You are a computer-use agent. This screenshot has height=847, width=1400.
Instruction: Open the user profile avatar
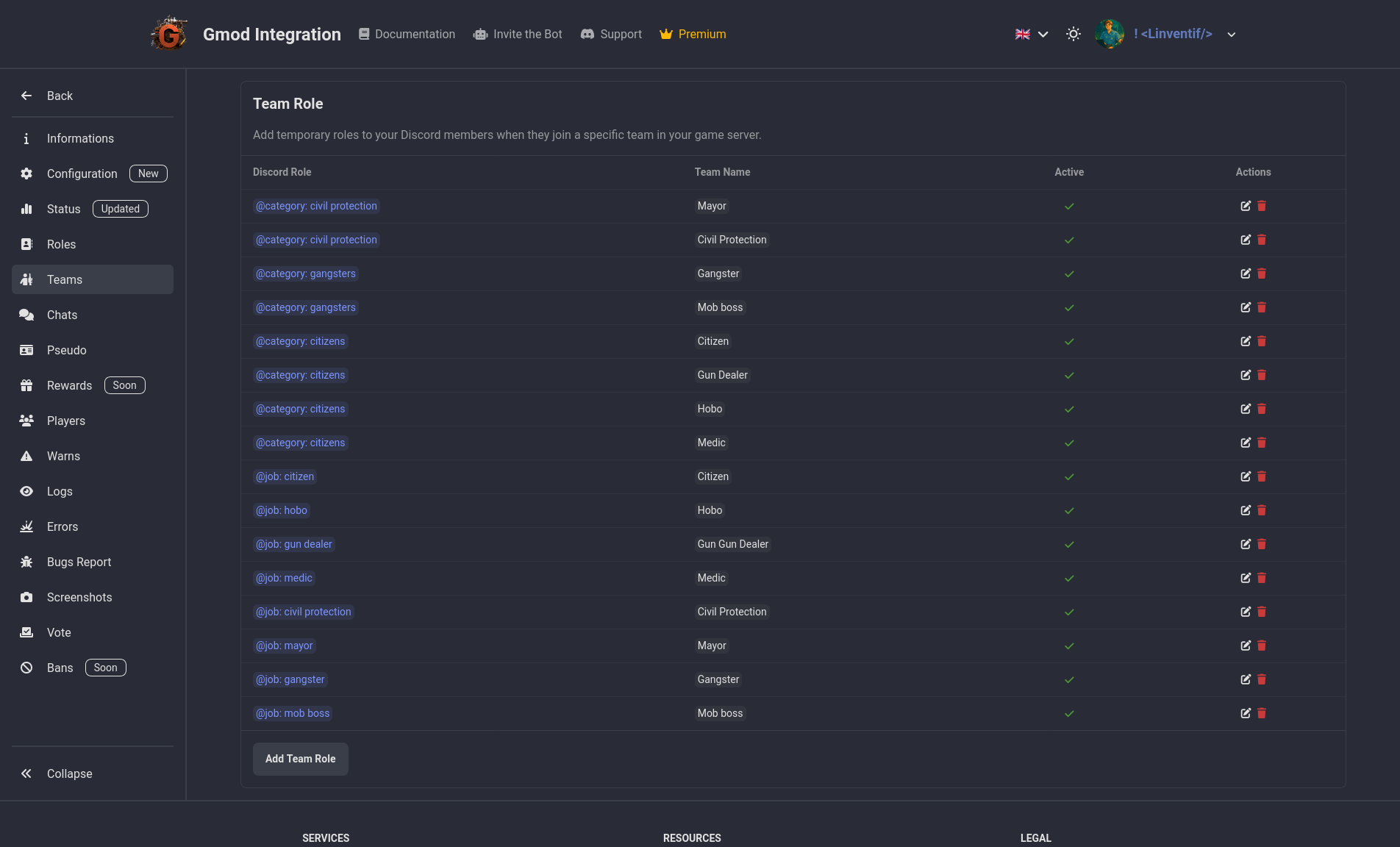[1109, 34]
